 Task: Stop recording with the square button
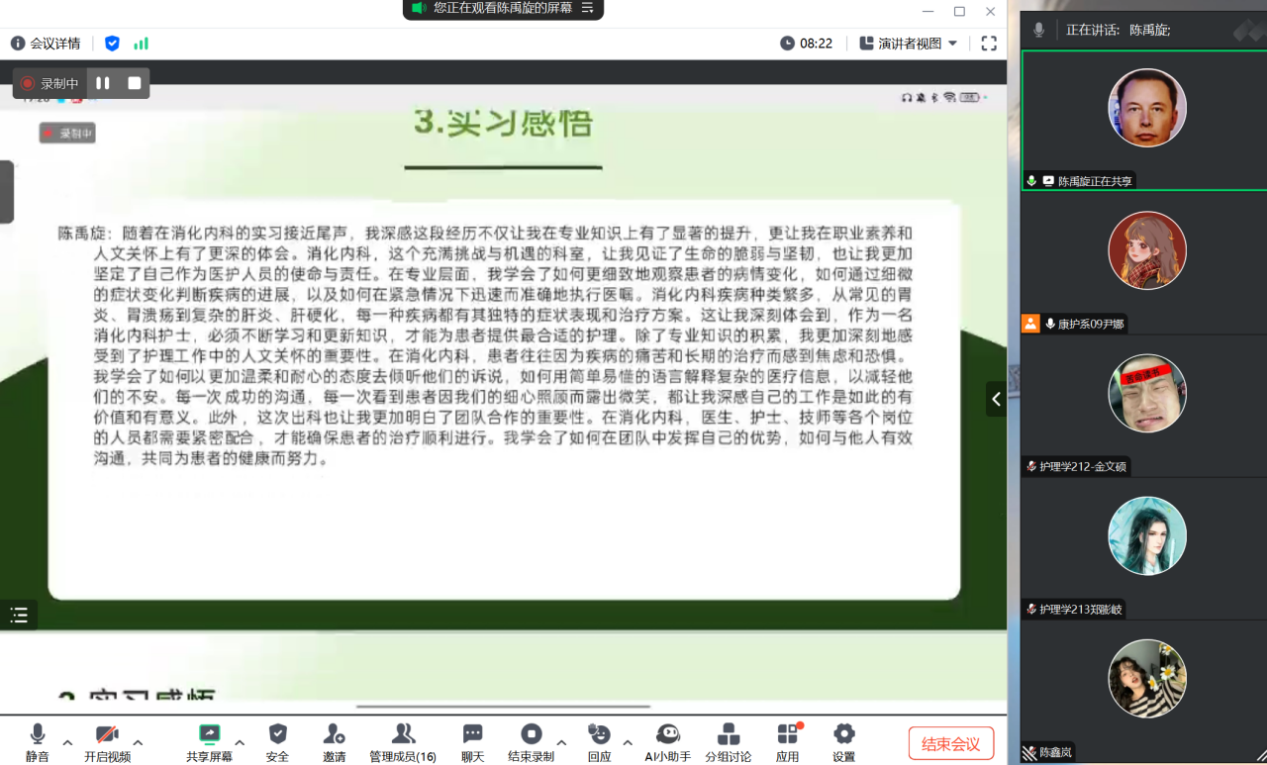pyautogui.click(x=134, y=83)
